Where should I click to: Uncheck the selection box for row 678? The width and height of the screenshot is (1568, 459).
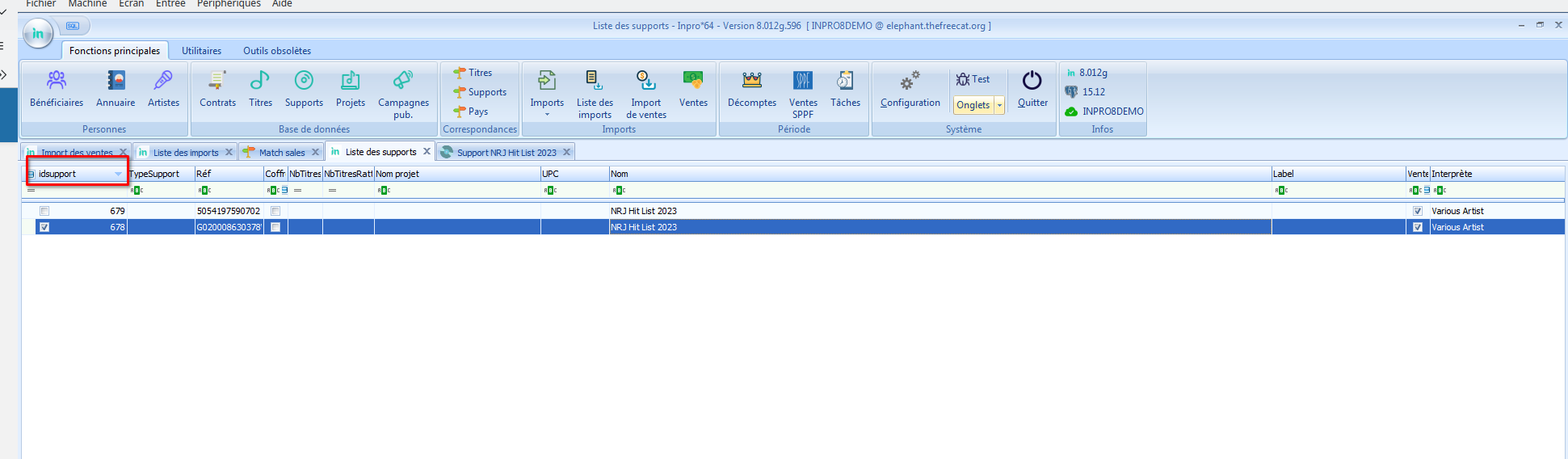pos(44,227)
